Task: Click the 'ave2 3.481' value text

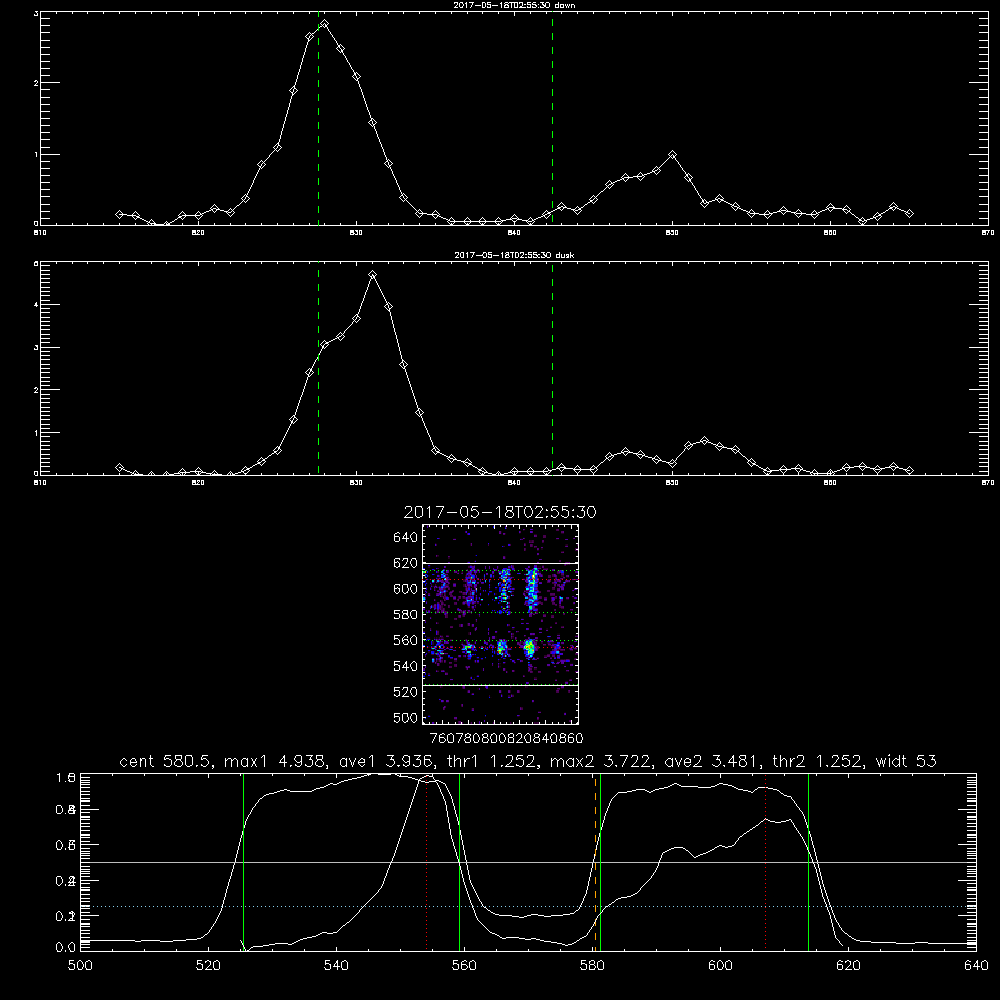Action: [x=713, y=761]
